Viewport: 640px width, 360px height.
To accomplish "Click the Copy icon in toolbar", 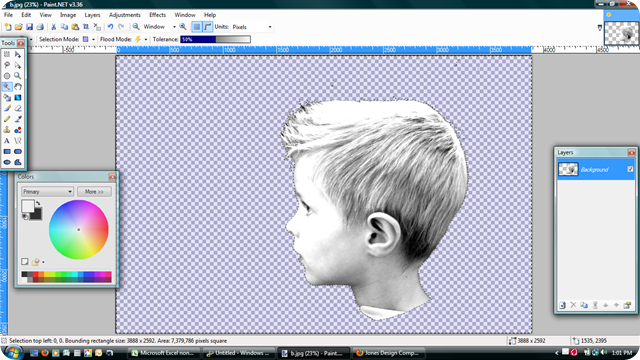I will pyautogui.click(x=64, y=27).
